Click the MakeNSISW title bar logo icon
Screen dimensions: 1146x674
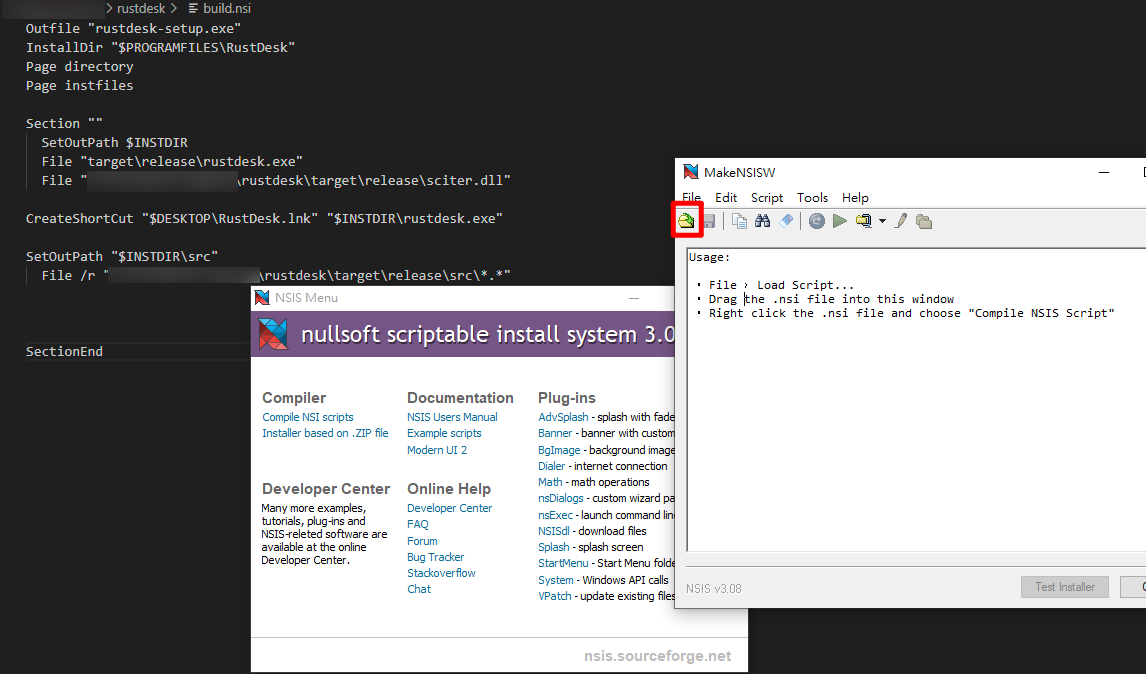tap(691, 172)
